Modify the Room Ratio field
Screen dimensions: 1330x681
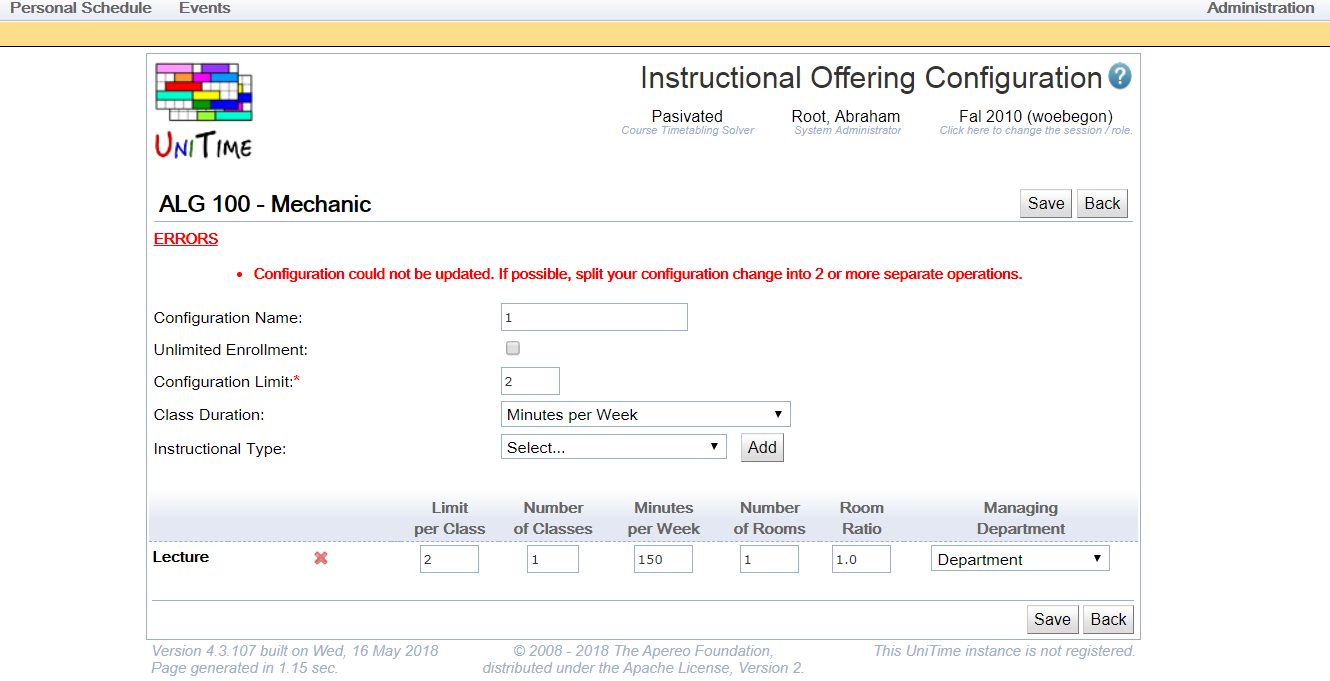(860, 558)
